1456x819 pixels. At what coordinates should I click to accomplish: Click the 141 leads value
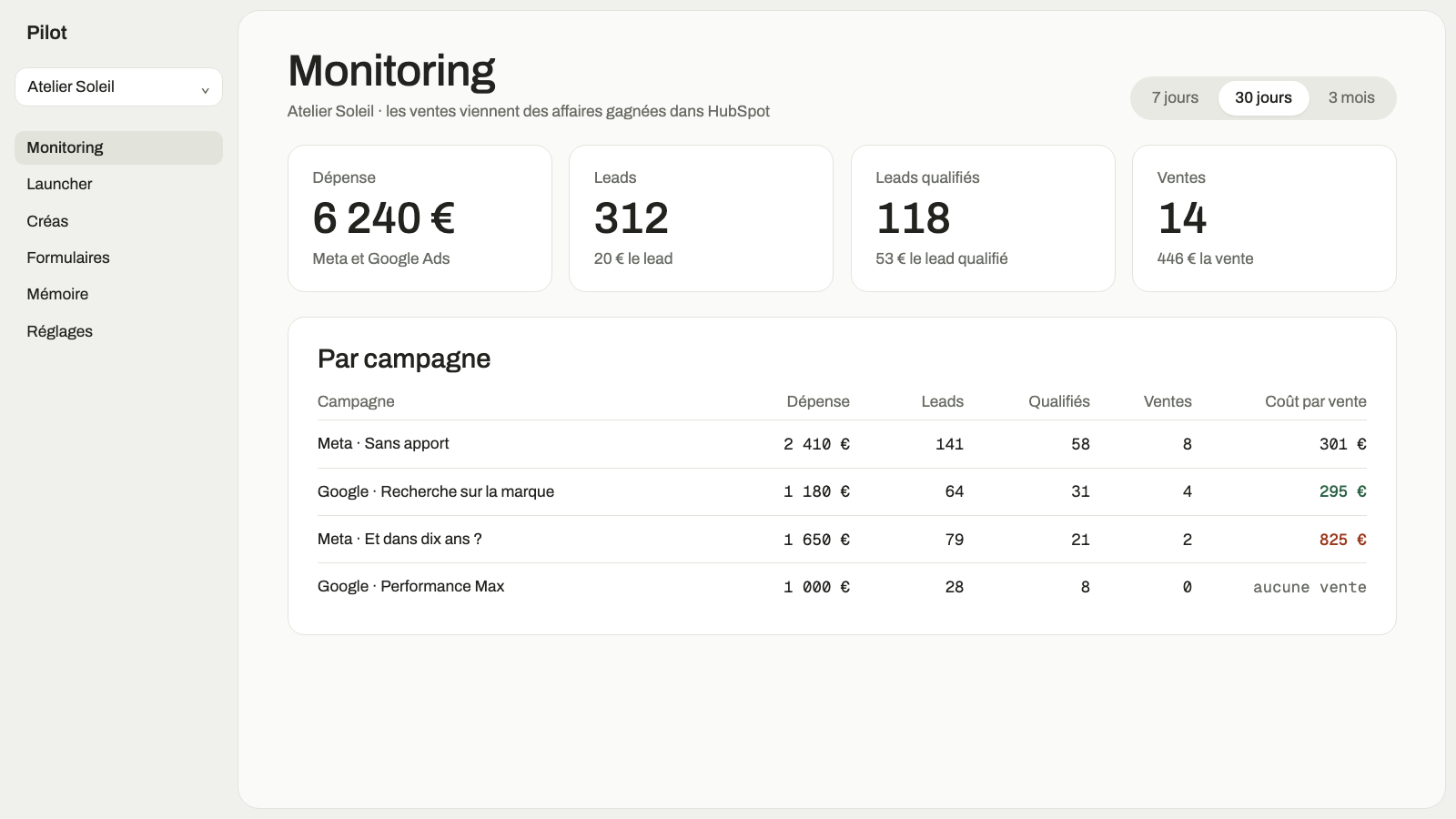949,444
